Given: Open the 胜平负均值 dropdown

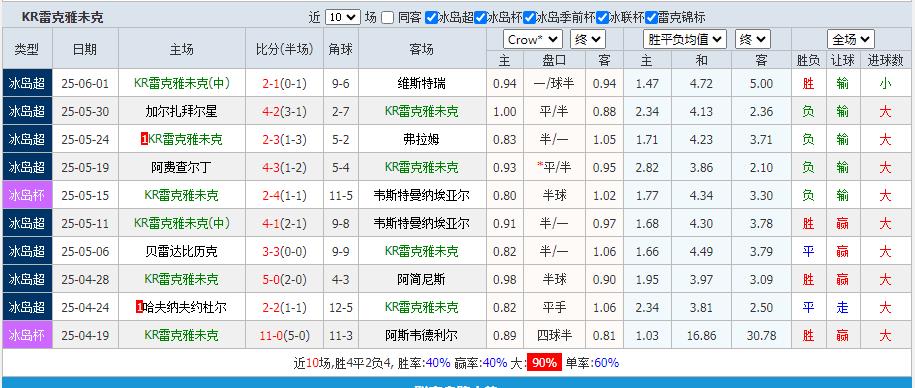Looking at the screenshot, I should pyautogui.click(x=684, y=40).
